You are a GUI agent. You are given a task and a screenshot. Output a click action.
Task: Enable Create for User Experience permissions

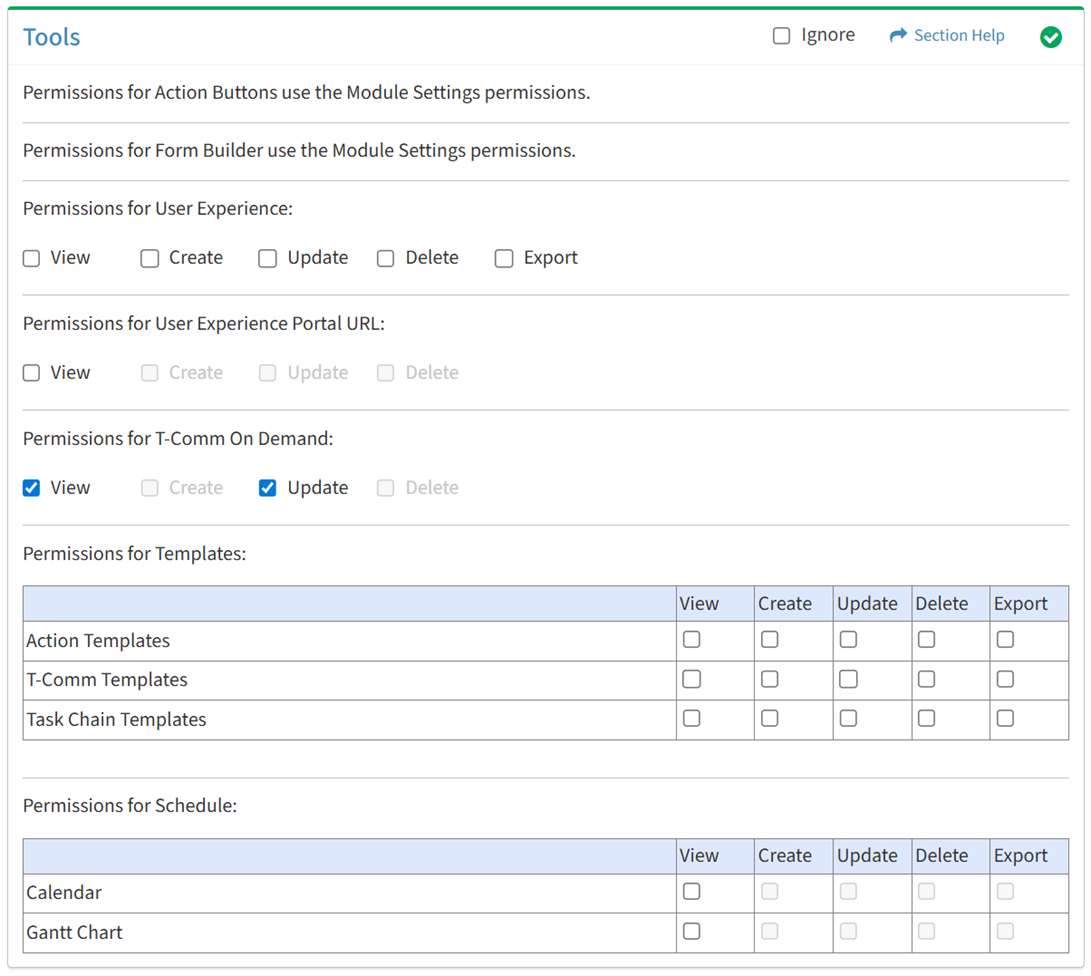(150, 258)
